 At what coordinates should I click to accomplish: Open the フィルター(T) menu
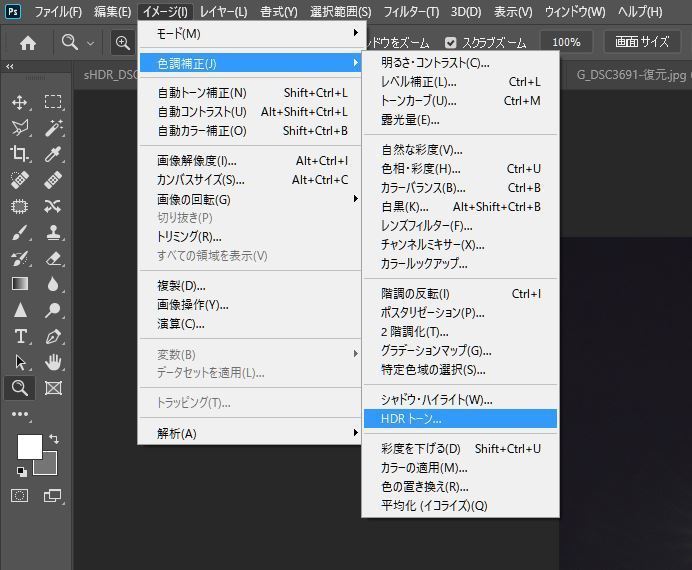411,12
